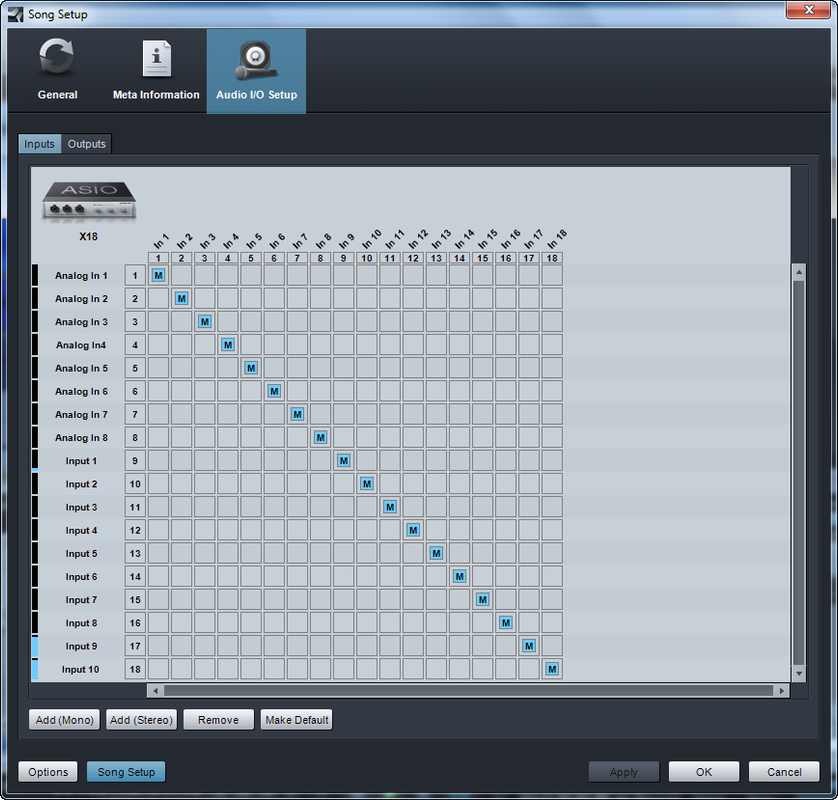Apply the audio I/O changes
Image resolution: width=838 pixels, height=800 pixels.
624,772
